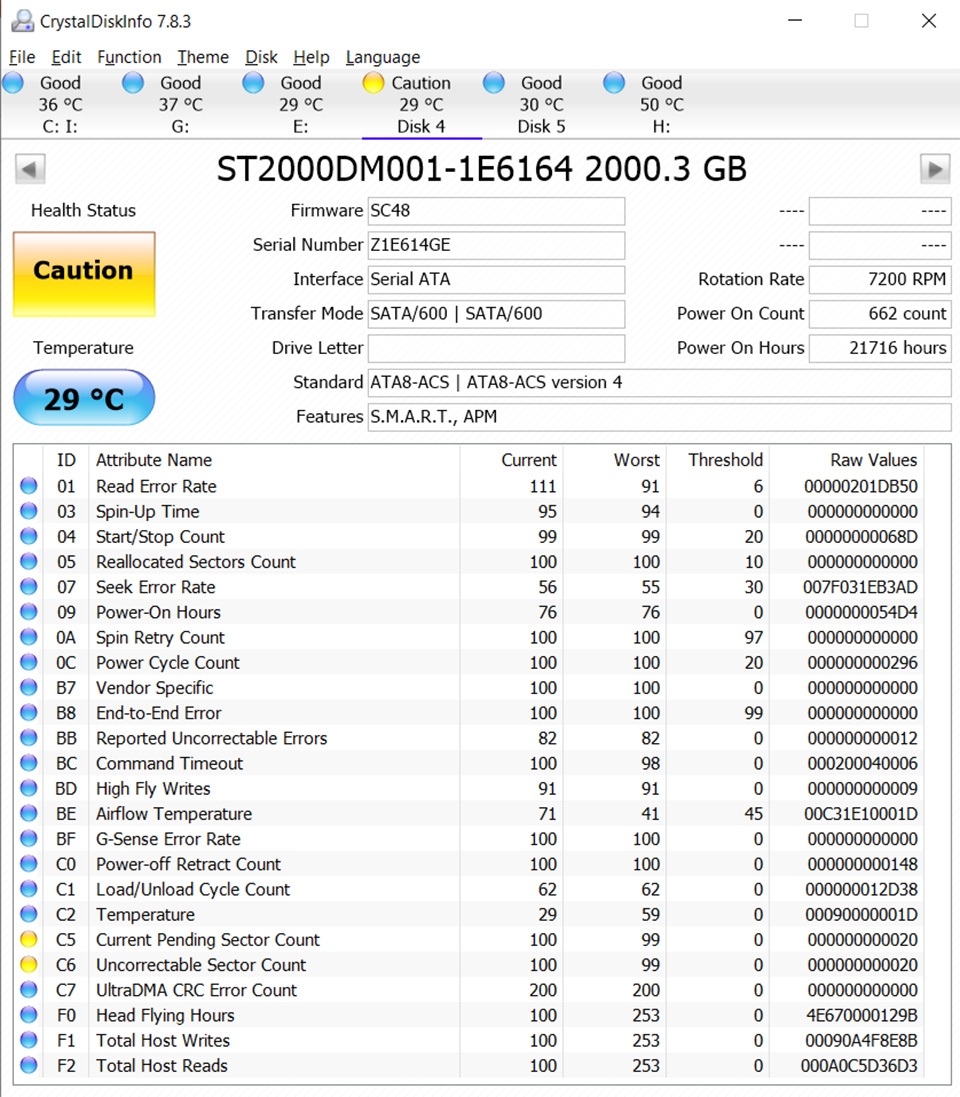Click the previous disk left arrow

pyautogui.click(x=30, y=169)
